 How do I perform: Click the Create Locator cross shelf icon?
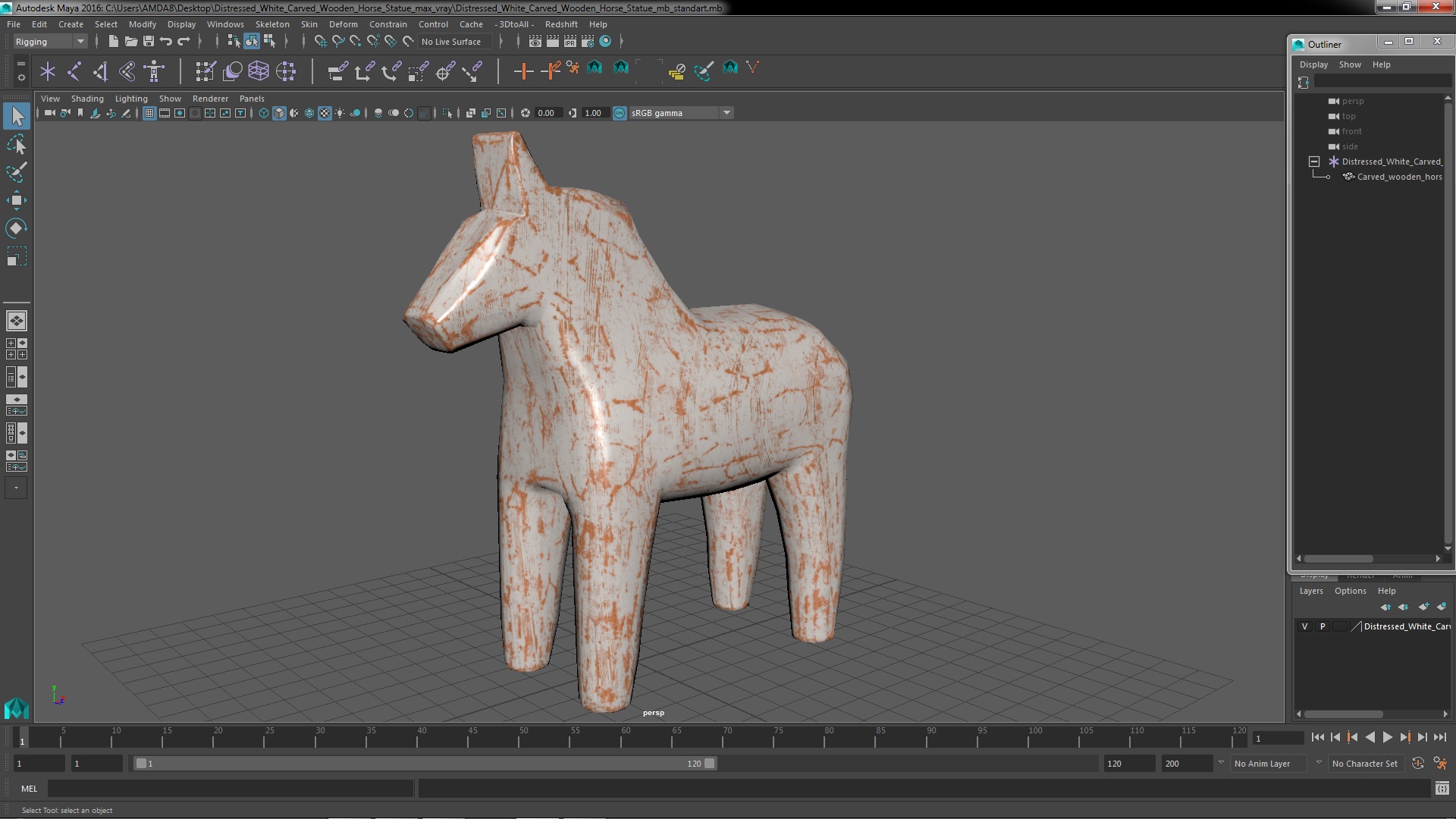(x=48, y=71)
